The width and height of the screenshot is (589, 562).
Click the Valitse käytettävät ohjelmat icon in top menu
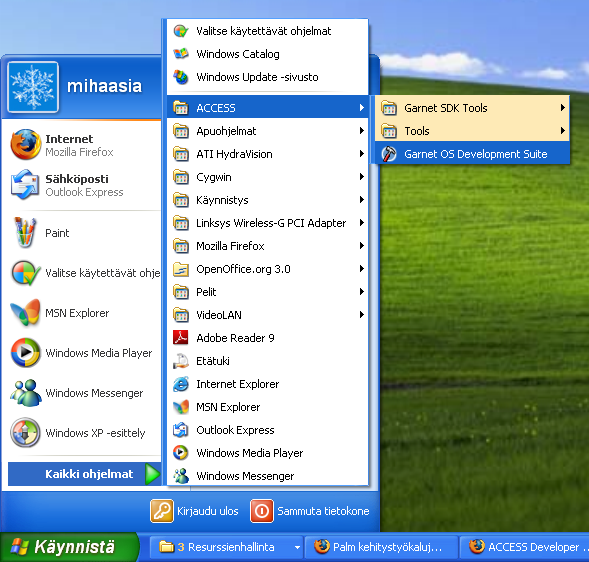(181, 31)
